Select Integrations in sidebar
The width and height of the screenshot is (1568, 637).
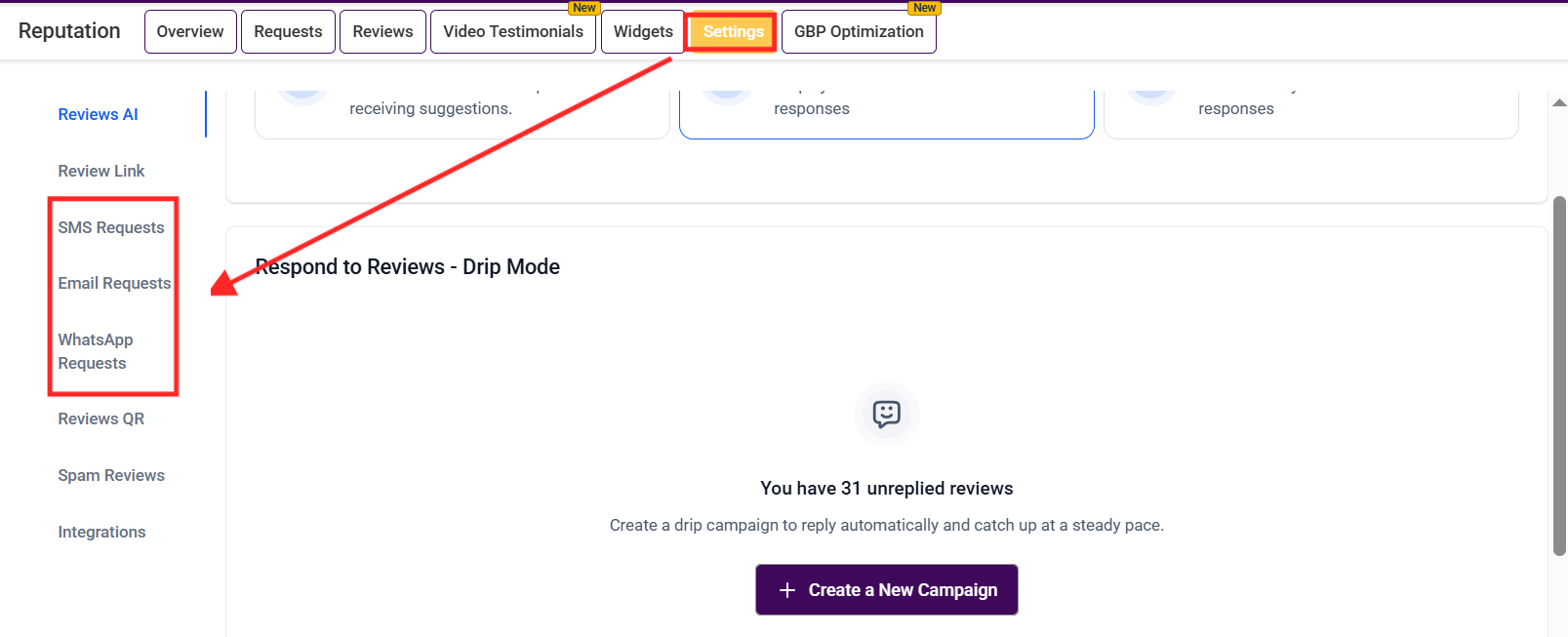[x=101, y=532]
